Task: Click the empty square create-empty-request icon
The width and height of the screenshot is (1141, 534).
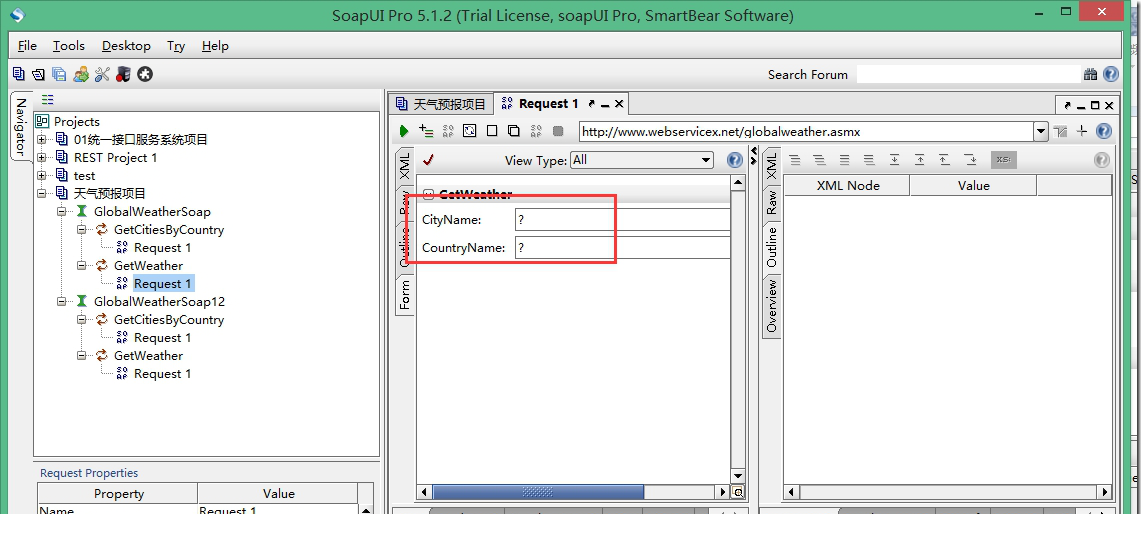Action: (x=492, y=131)
